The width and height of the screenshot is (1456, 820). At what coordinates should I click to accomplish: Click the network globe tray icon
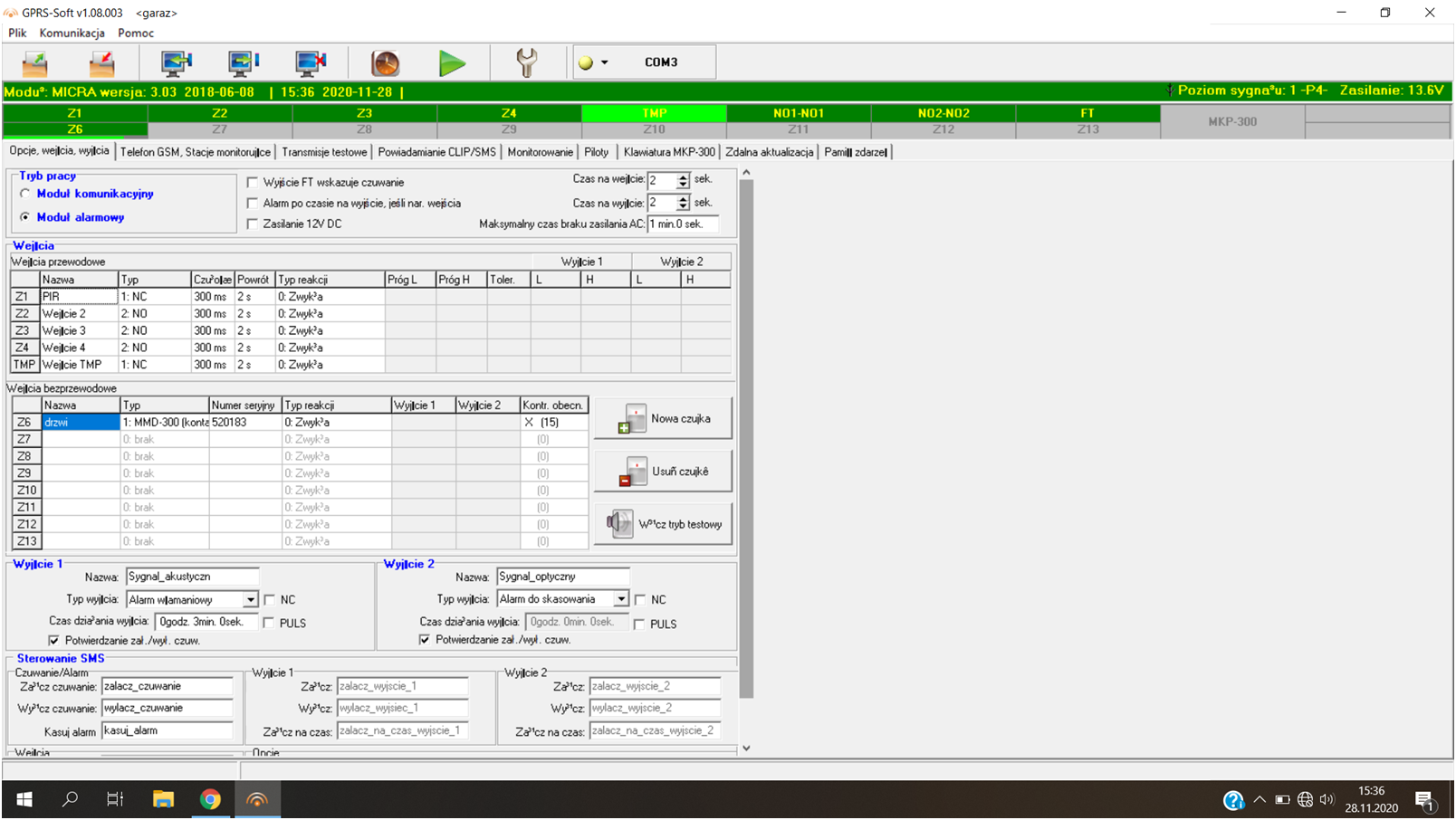coord(1305,800)
